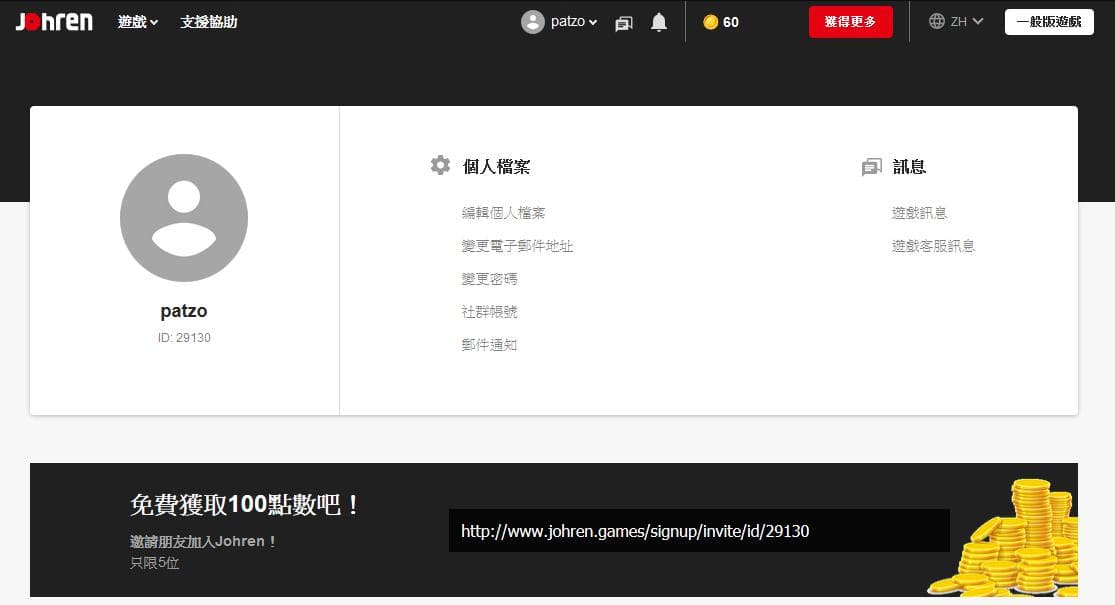This screenshot has width=1115, height=605.
Task: Open the messages icon in the header
Action: (624, 23)
